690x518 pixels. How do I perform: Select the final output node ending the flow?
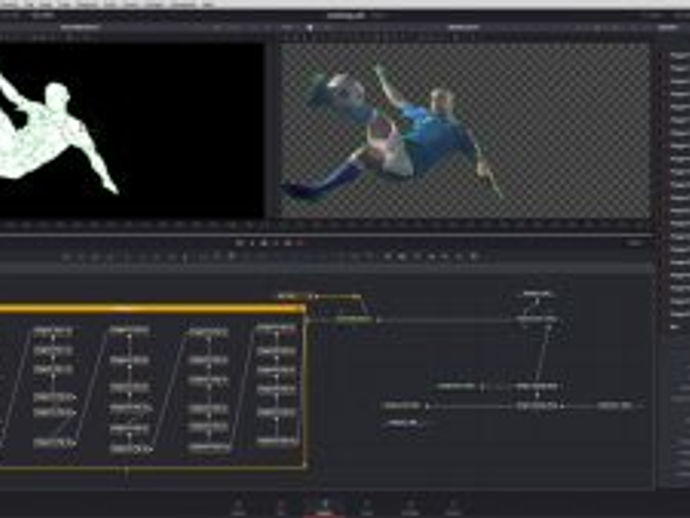tap(615, 405)
